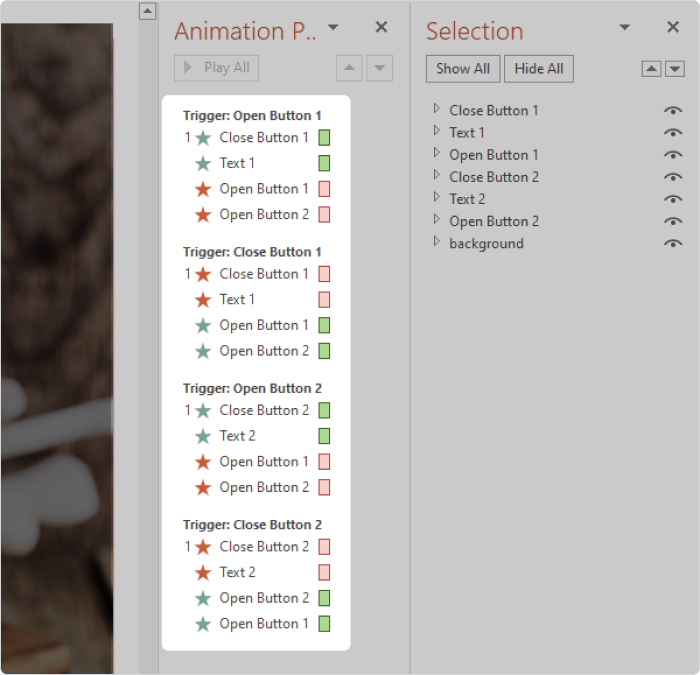
Task: Expand Close Button 1 in Selection pane
Action: [x=437, y=108]
